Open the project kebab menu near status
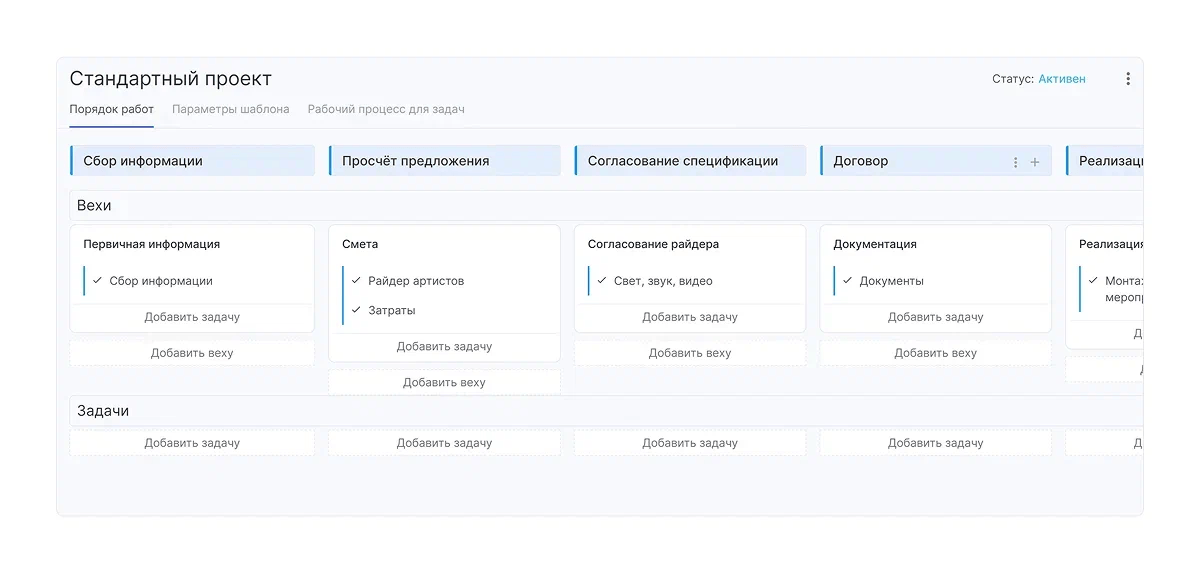Screen dimensions: 1200x573 click(x=1128, y=79)
